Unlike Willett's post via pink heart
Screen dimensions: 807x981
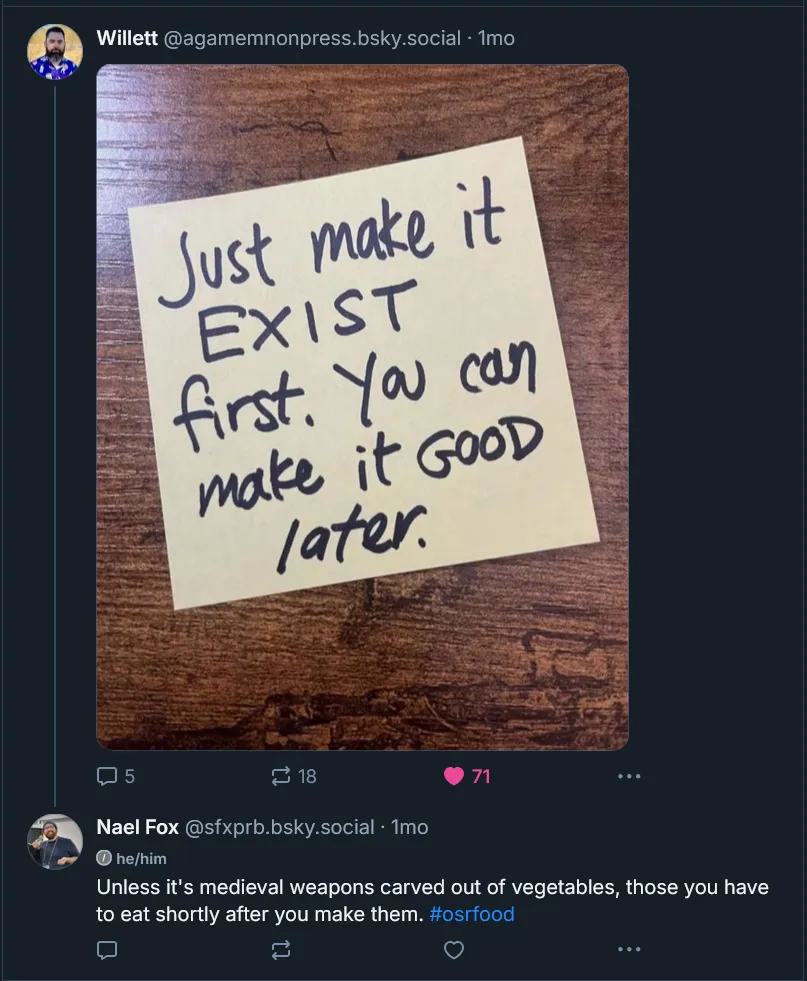click(x=454, y=776)
